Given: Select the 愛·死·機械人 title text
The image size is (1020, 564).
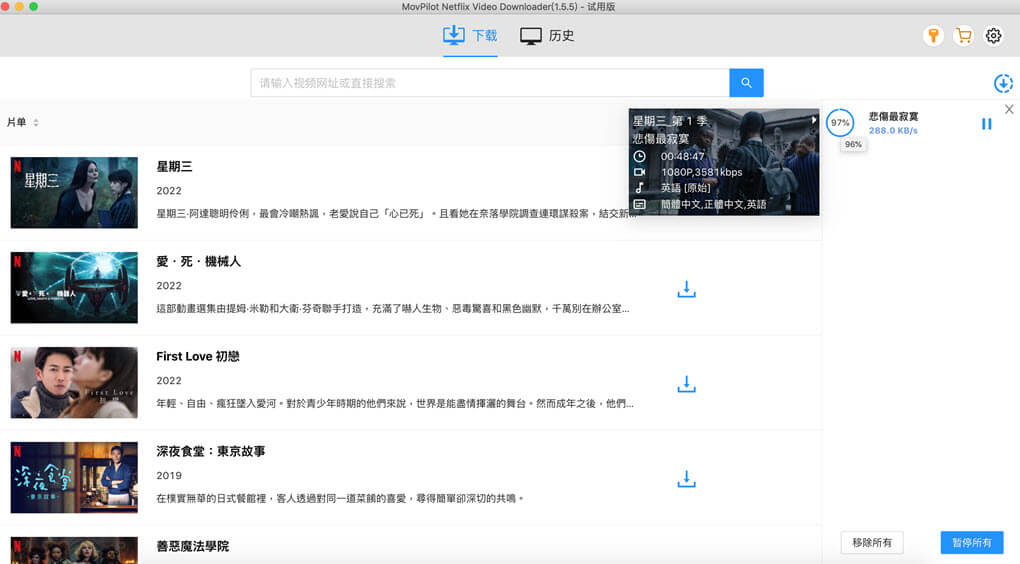Looking at the screenshot, I should pos(198,262).
